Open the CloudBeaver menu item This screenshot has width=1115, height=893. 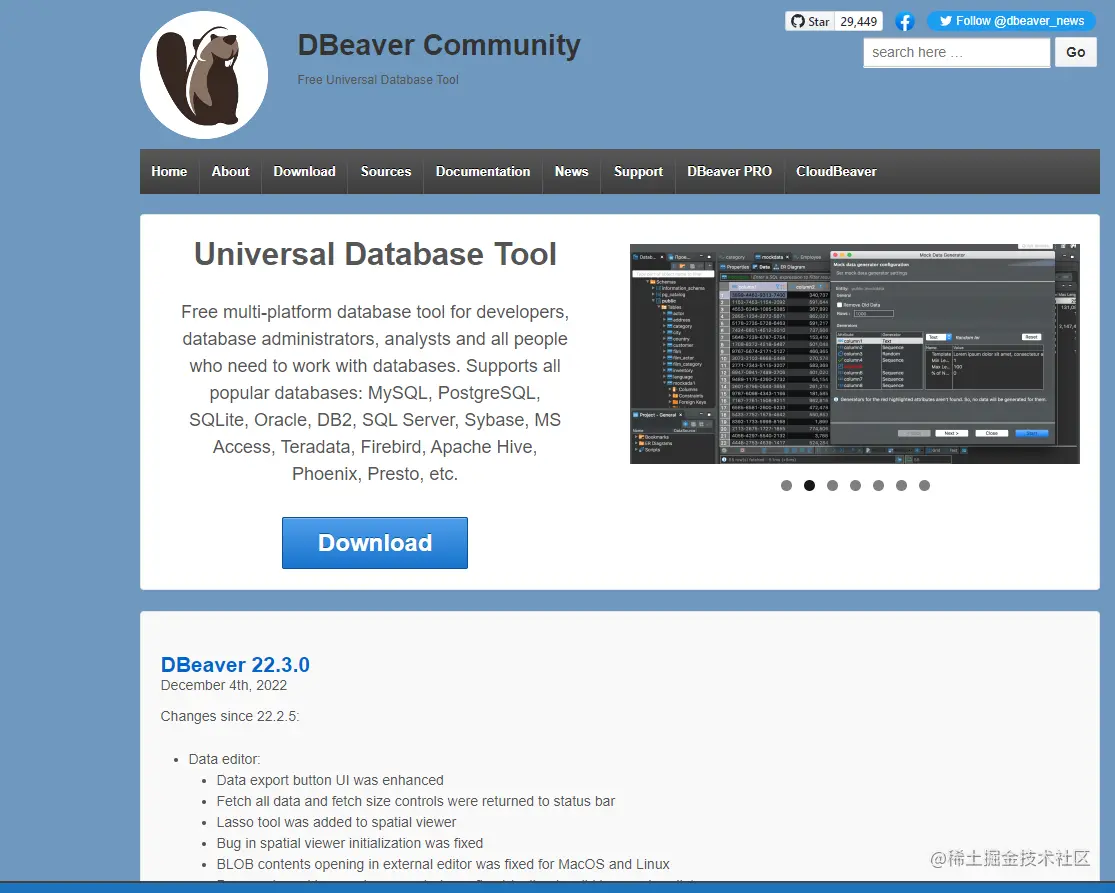click(x=836, y=171)
